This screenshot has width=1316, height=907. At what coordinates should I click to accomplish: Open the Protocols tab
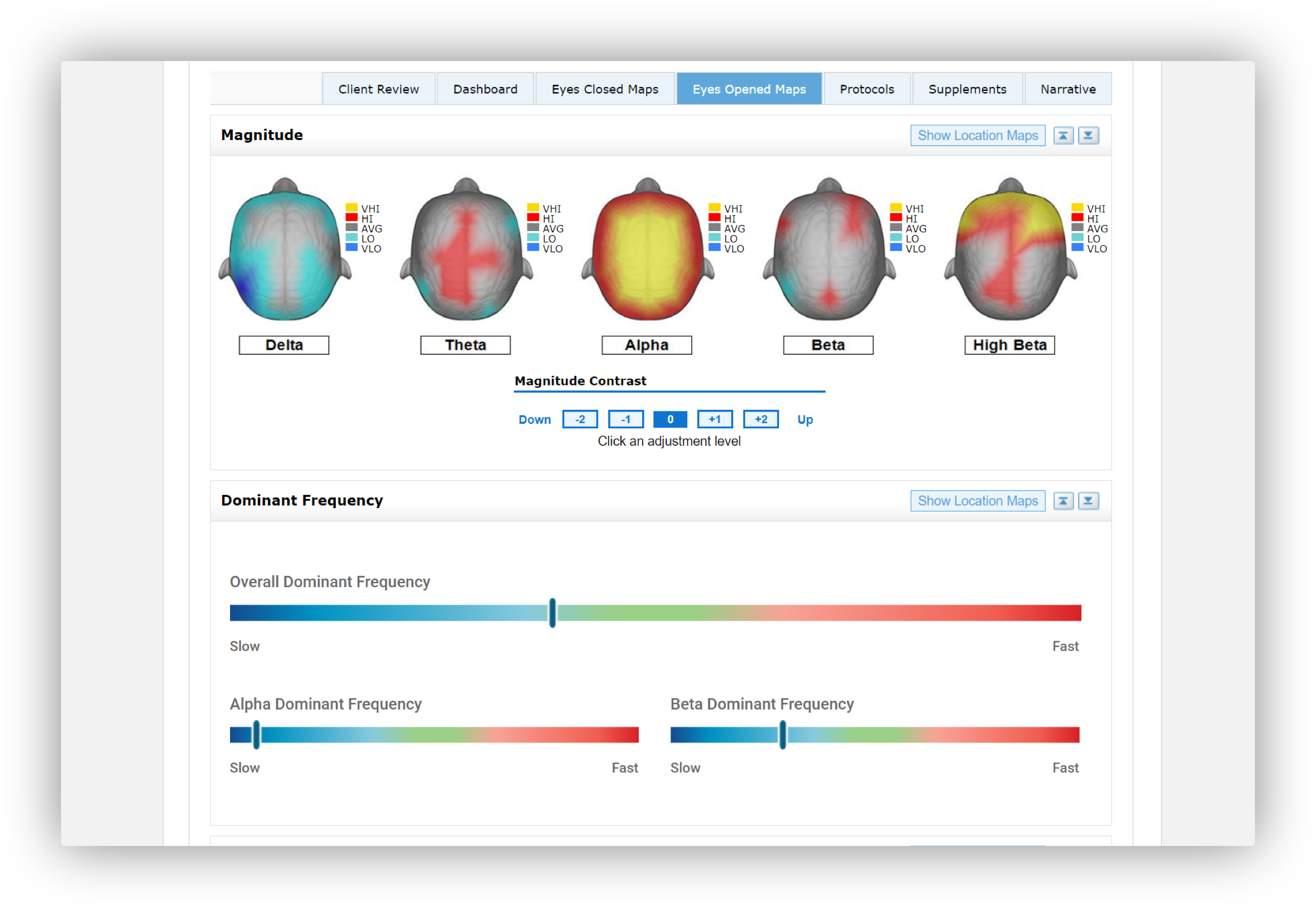(867, 89)
